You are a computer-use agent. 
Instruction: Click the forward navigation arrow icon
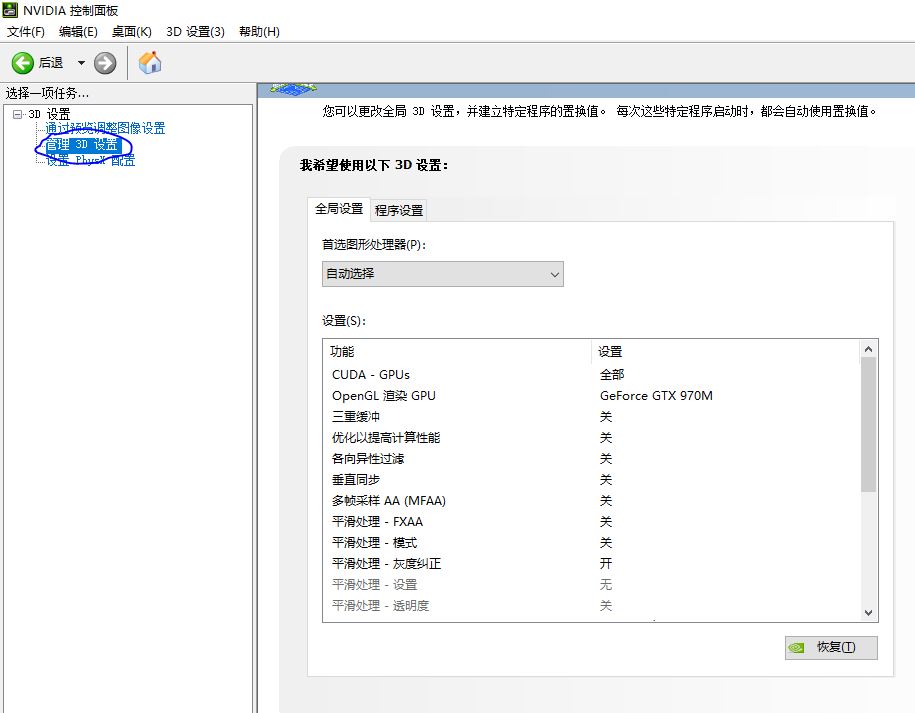point(103,61)
